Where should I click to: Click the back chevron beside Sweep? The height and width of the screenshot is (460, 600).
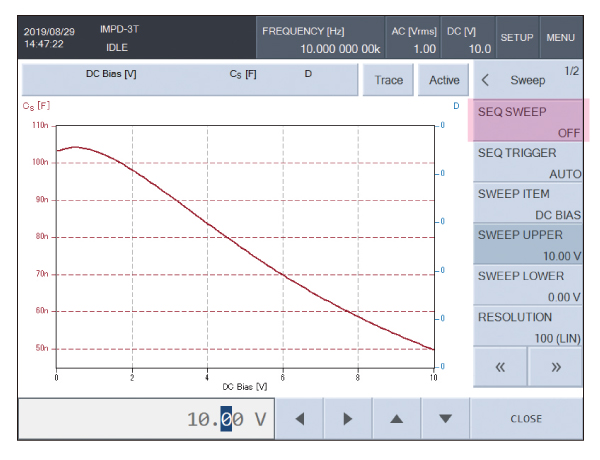click(485, 79)
